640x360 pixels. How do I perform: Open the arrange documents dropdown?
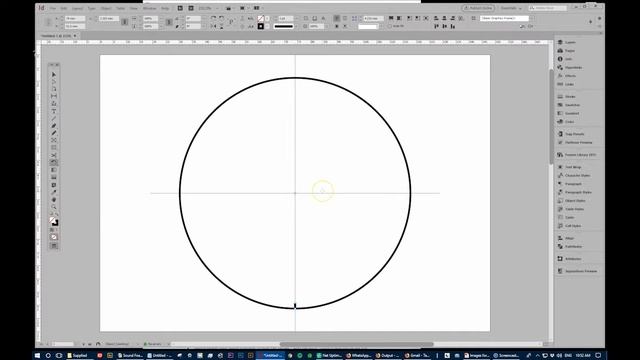click(x=258, y=8)
